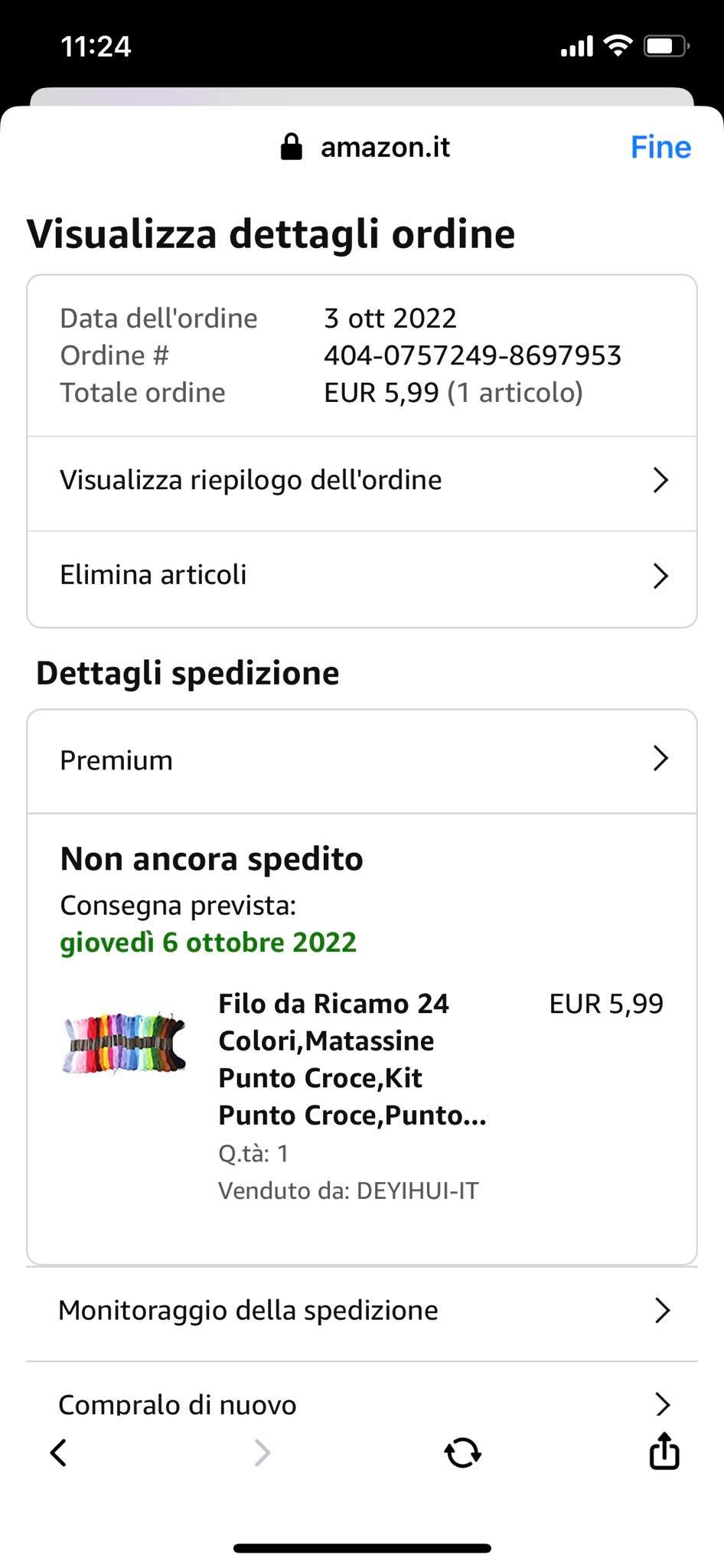Tap the chevron next to Compralo di nuovo
Viewport: 724px width, 1568px height.
pyautogui.click(x=662, y=1403)
